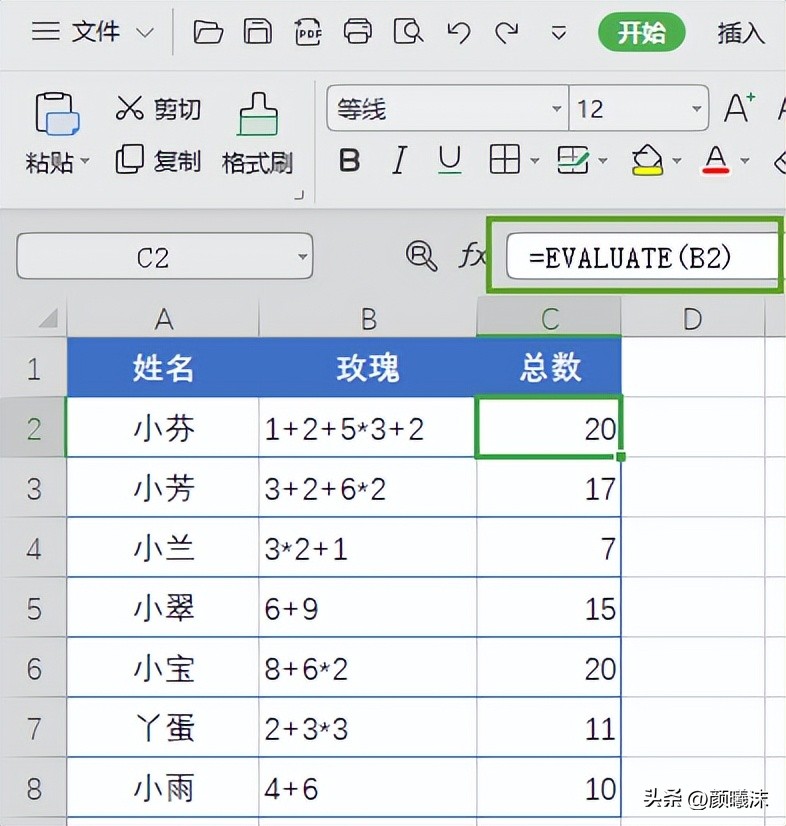Select column B header
Screen dimensions: 786x826
pyautogui.click(x=368, y=319)
